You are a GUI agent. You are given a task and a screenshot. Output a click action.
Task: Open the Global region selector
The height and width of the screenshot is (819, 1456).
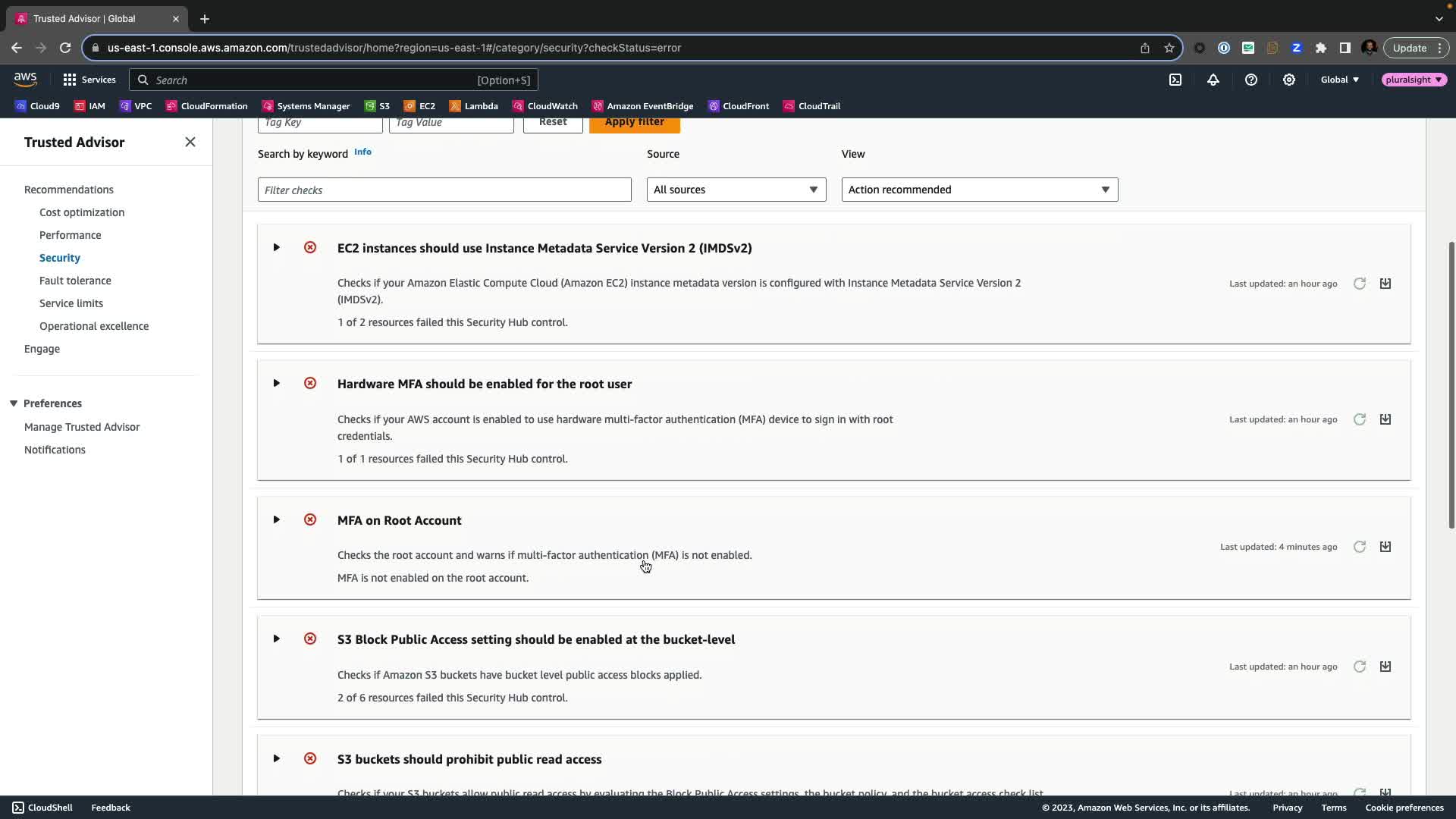[1339, 80]
